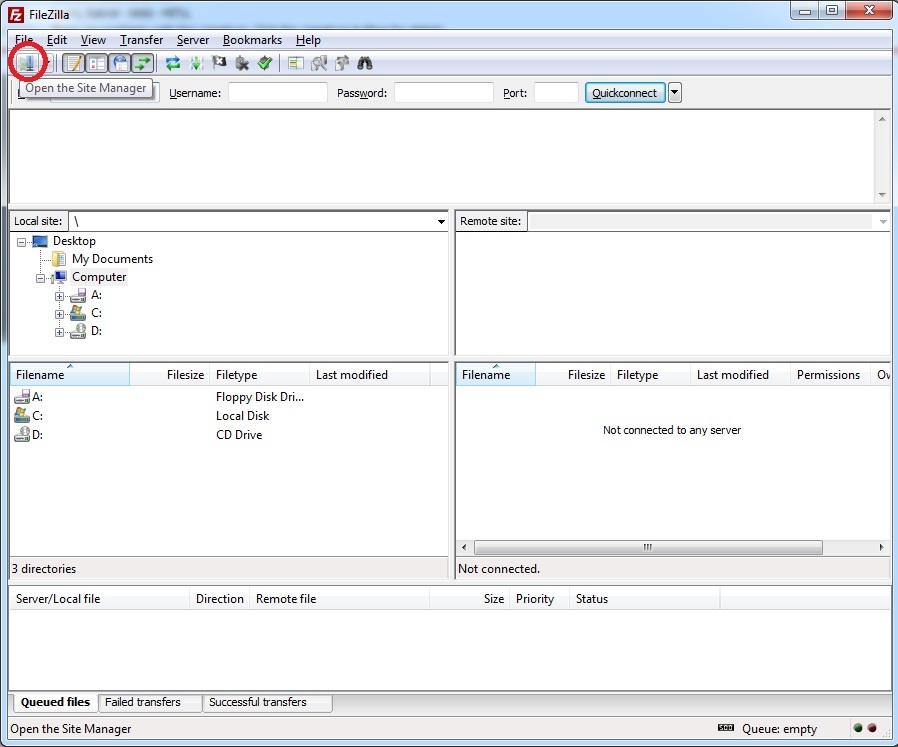Open the Bookmarks menu
The image size is (898, 747).
click(252, 40)
